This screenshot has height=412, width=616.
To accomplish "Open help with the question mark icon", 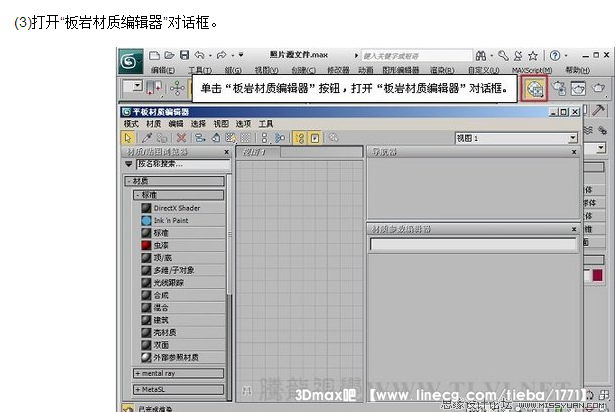I will [555, 56].
